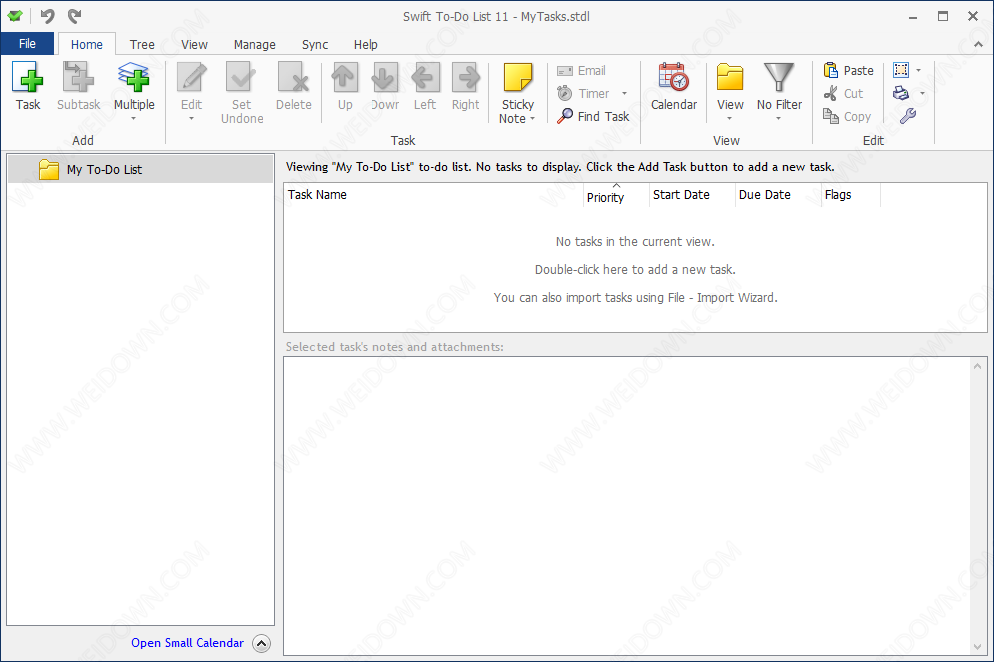This screenshot has height=662, width=994.
Task: Click the Undo arrow in title bar
Action: (47, 16)
